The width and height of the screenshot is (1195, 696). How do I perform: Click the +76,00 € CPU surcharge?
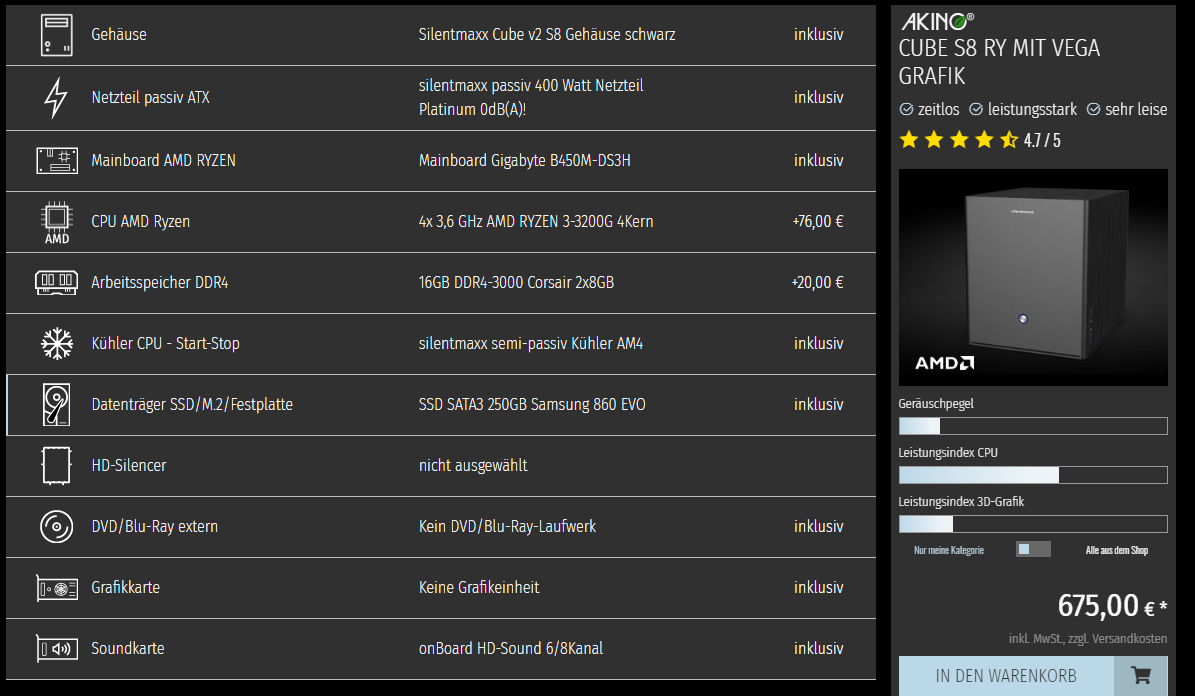(818, 221)
